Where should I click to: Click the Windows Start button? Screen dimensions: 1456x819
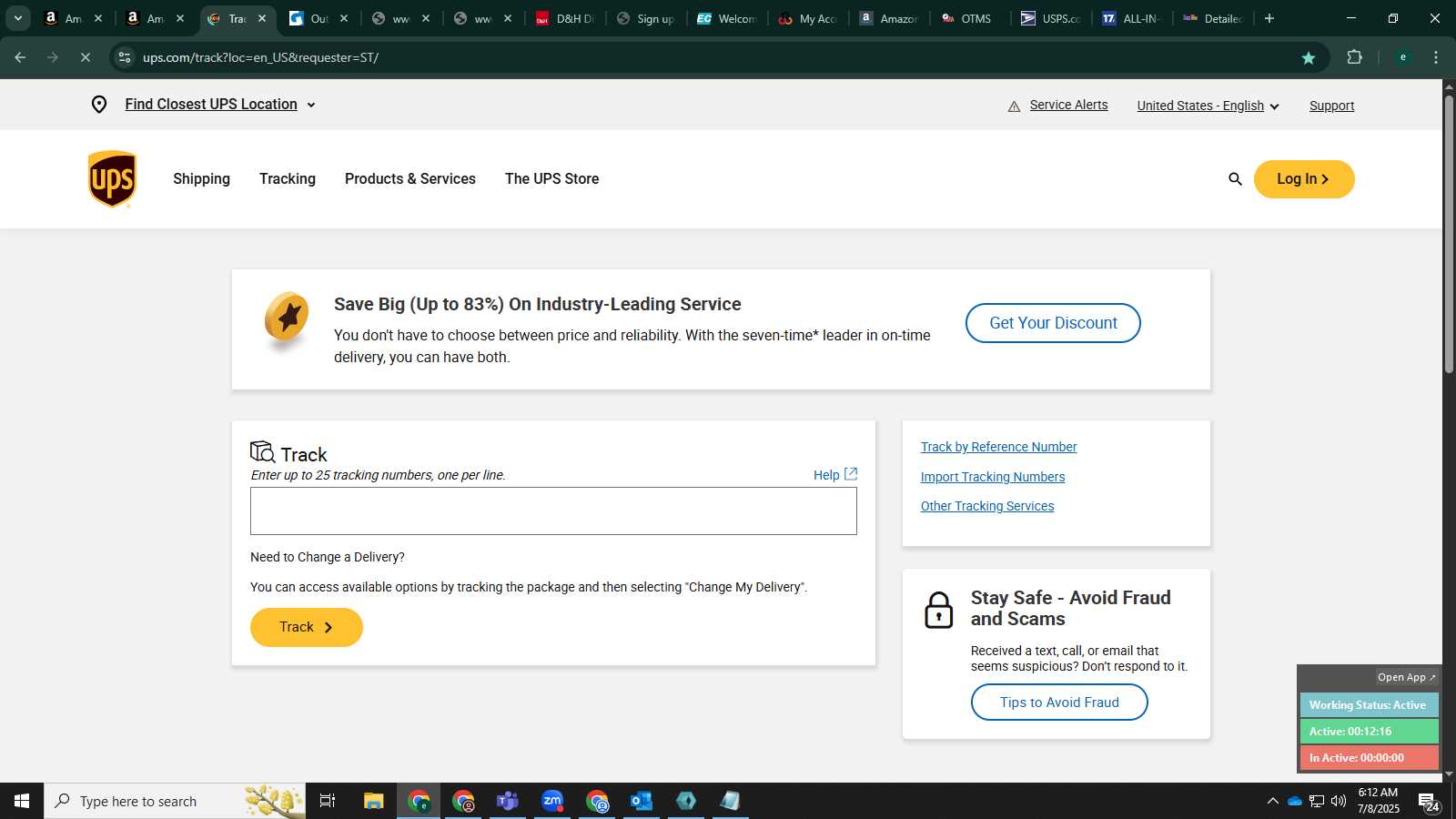pyautogui.click(x=22, y=801)
